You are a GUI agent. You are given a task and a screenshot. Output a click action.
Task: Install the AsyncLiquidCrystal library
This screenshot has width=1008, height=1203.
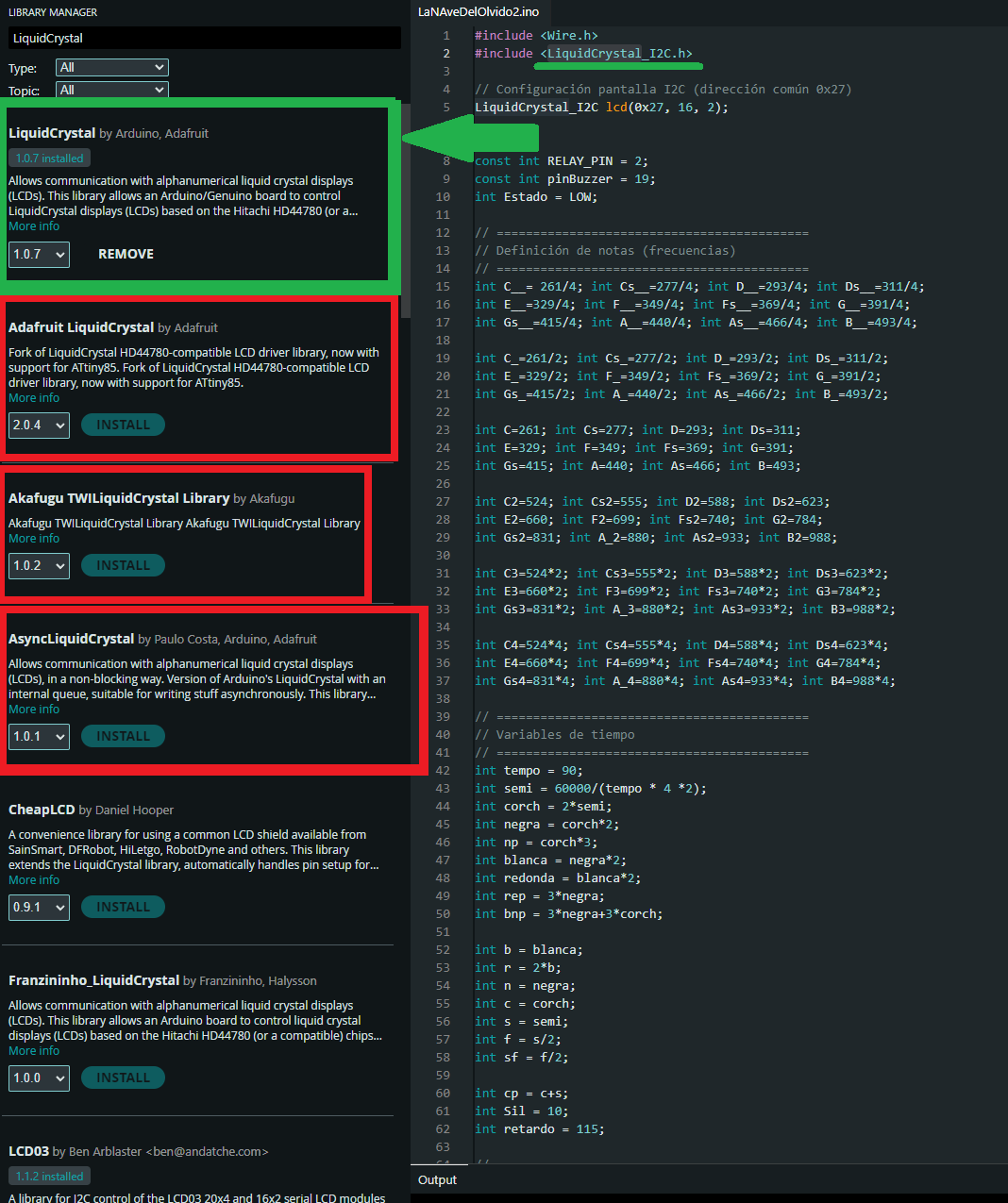[123, 736]
